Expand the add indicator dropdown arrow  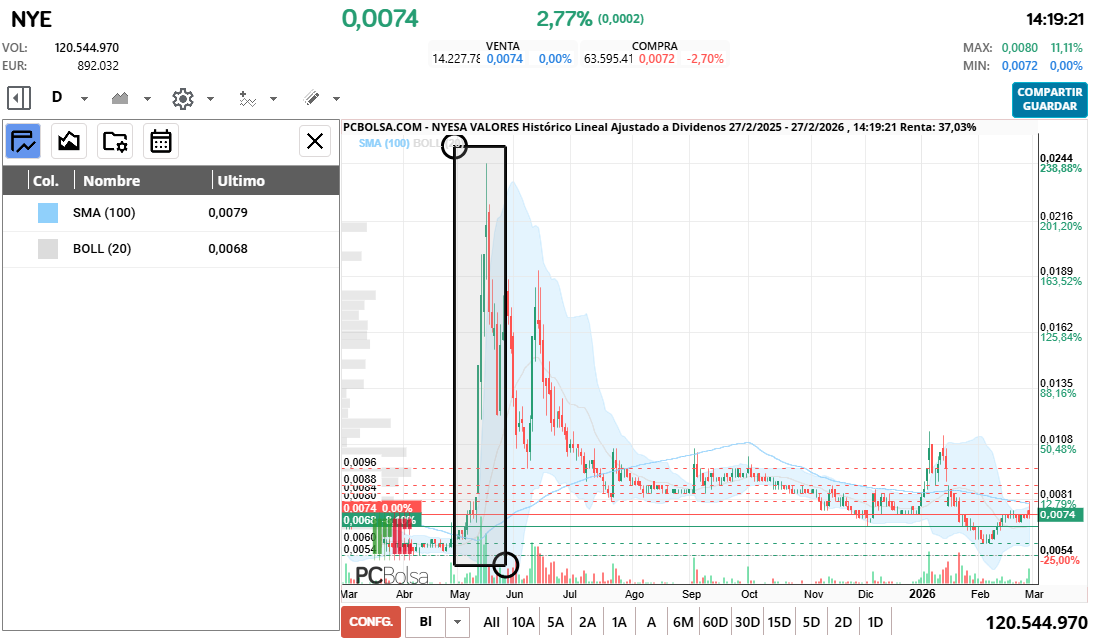point(274,98)
